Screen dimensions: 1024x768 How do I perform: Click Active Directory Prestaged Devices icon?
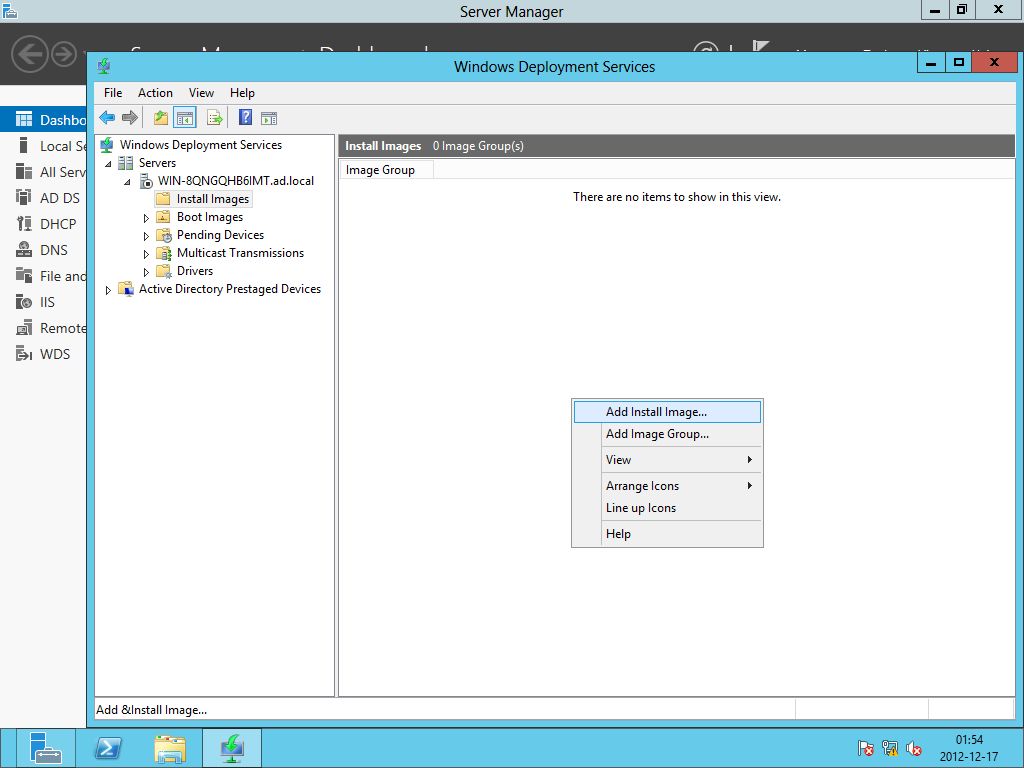pyautogui.click(x=125, y=289)
